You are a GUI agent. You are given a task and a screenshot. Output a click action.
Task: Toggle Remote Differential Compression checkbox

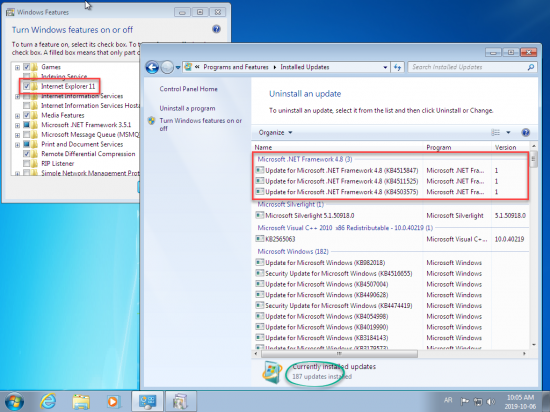click(x=27, y=154)
